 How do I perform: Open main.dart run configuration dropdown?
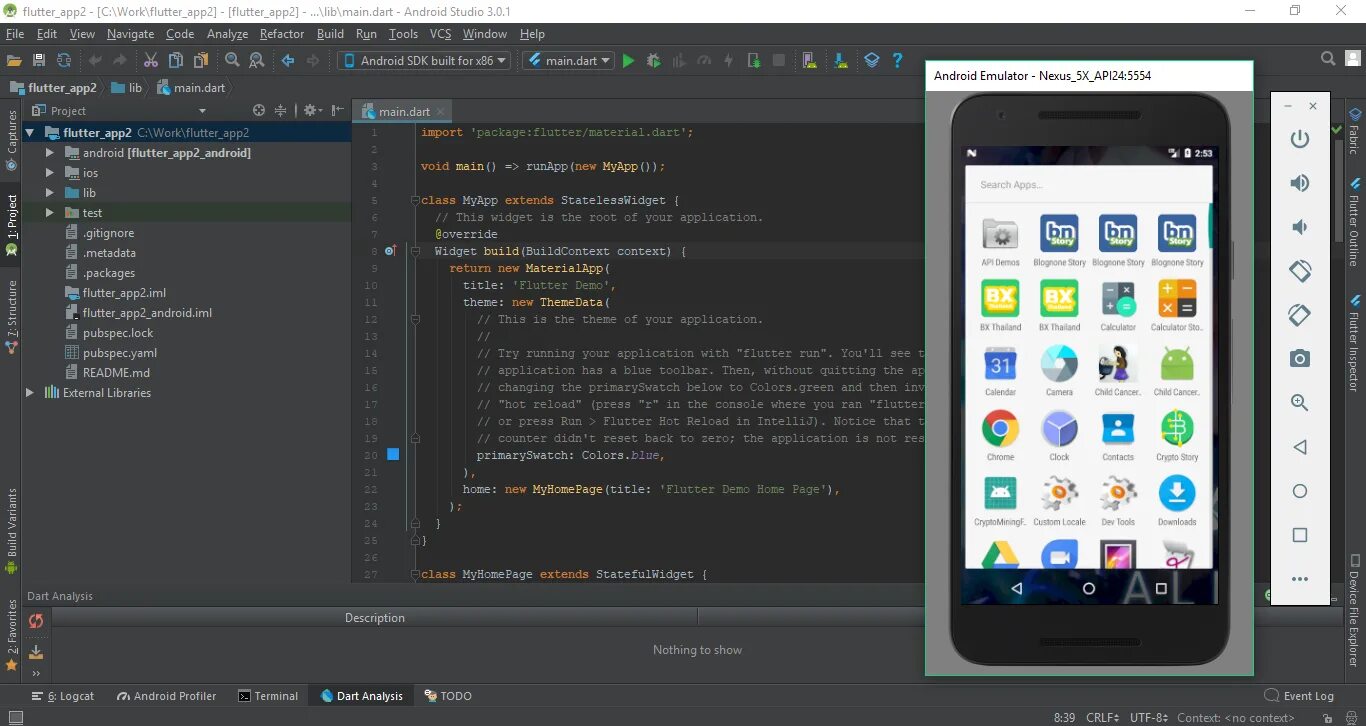click(566, 61)
